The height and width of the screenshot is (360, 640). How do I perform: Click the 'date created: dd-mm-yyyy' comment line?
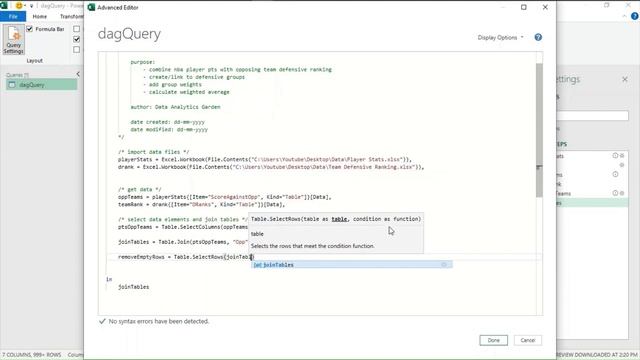[x=167, y=122]
